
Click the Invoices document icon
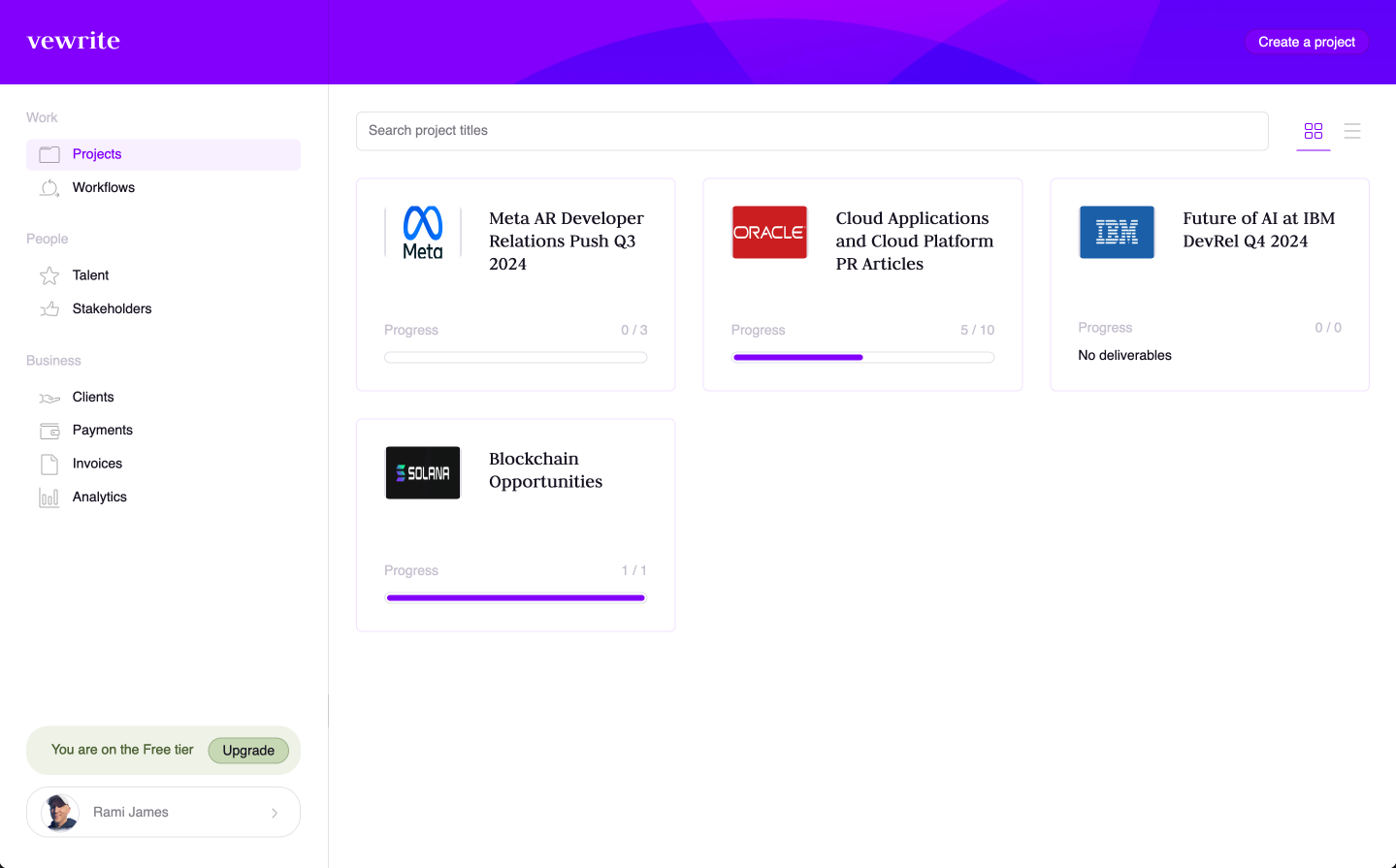(49, 464)
